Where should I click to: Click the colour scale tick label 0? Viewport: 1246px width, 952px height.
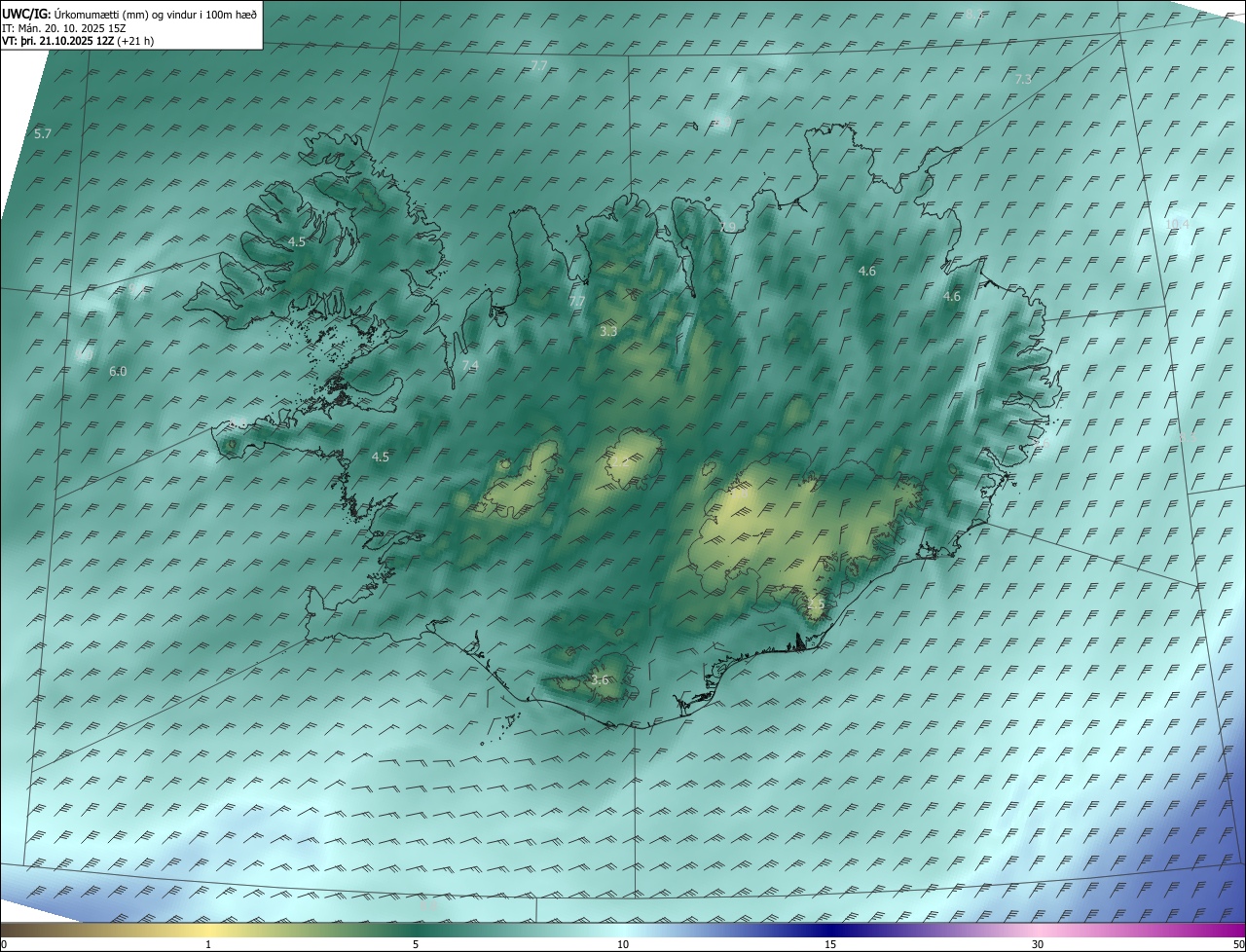point(4,944)
